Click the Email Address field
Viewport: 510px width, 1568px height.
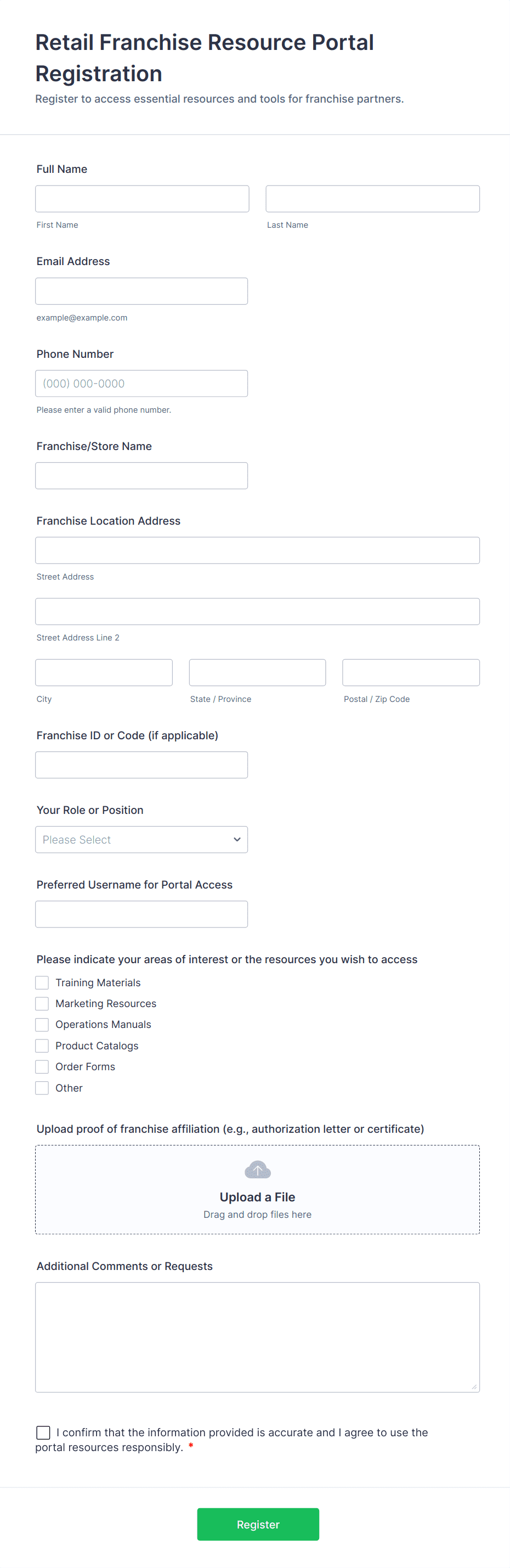point(141,291)
